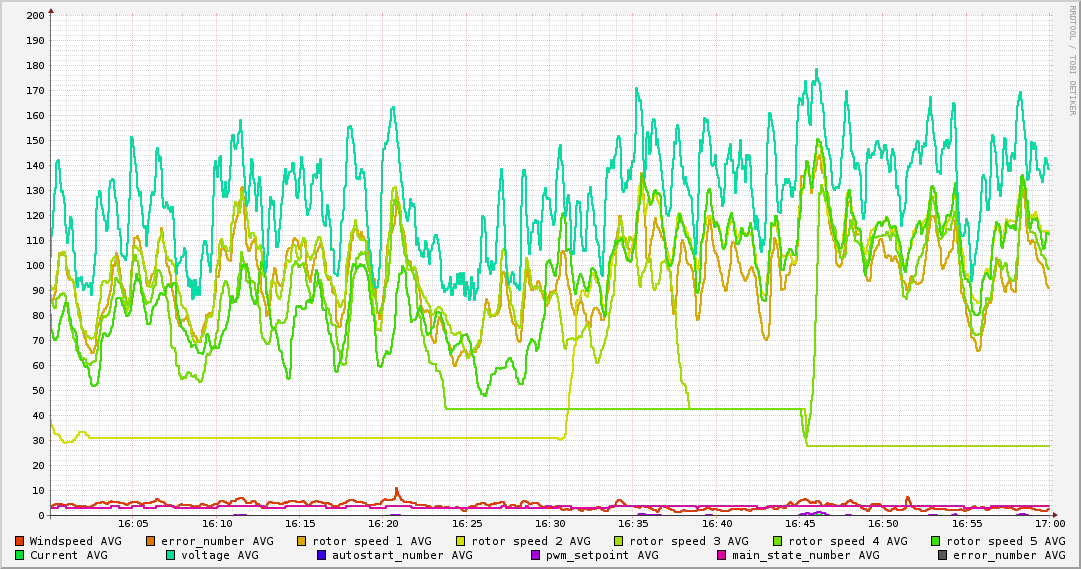Select the "rotor speed 2 AVG" legend text

531,541
